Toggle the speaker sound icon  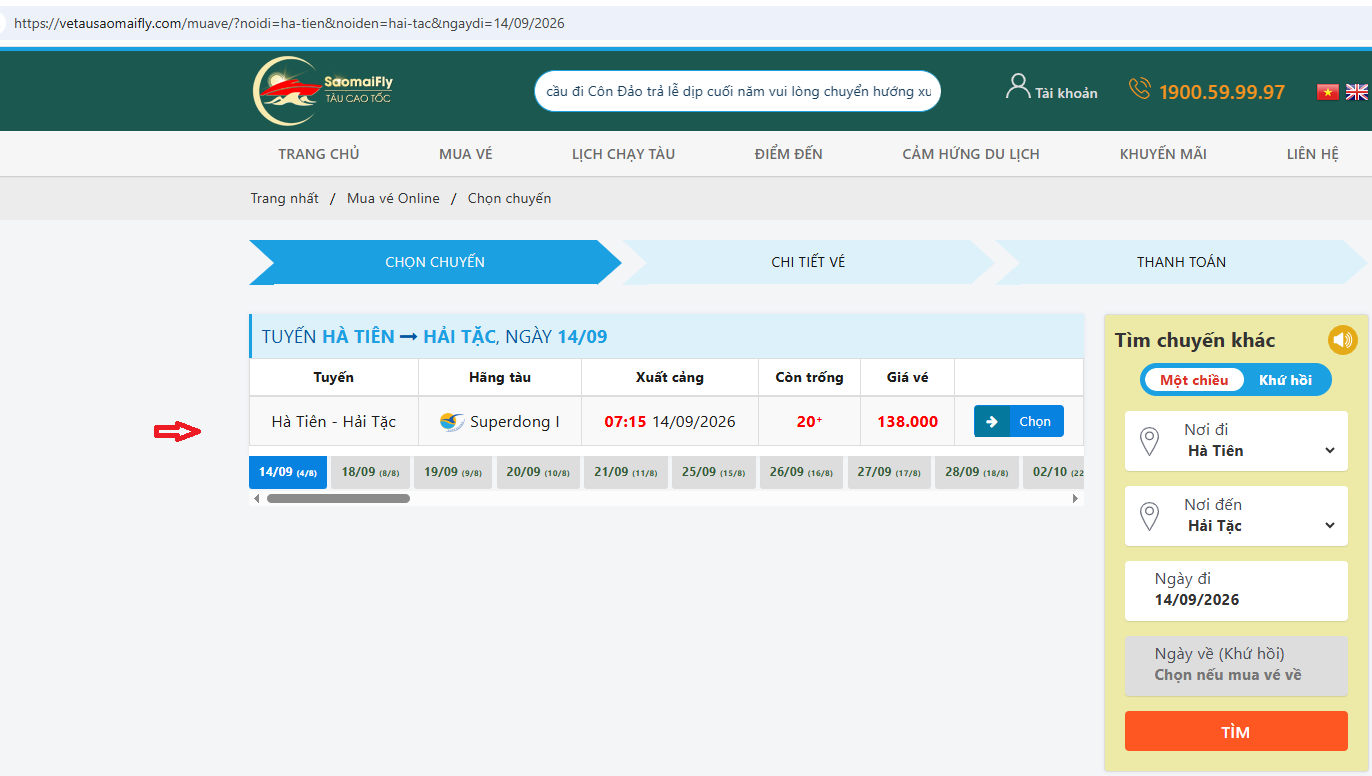[x=1342, y=340]
